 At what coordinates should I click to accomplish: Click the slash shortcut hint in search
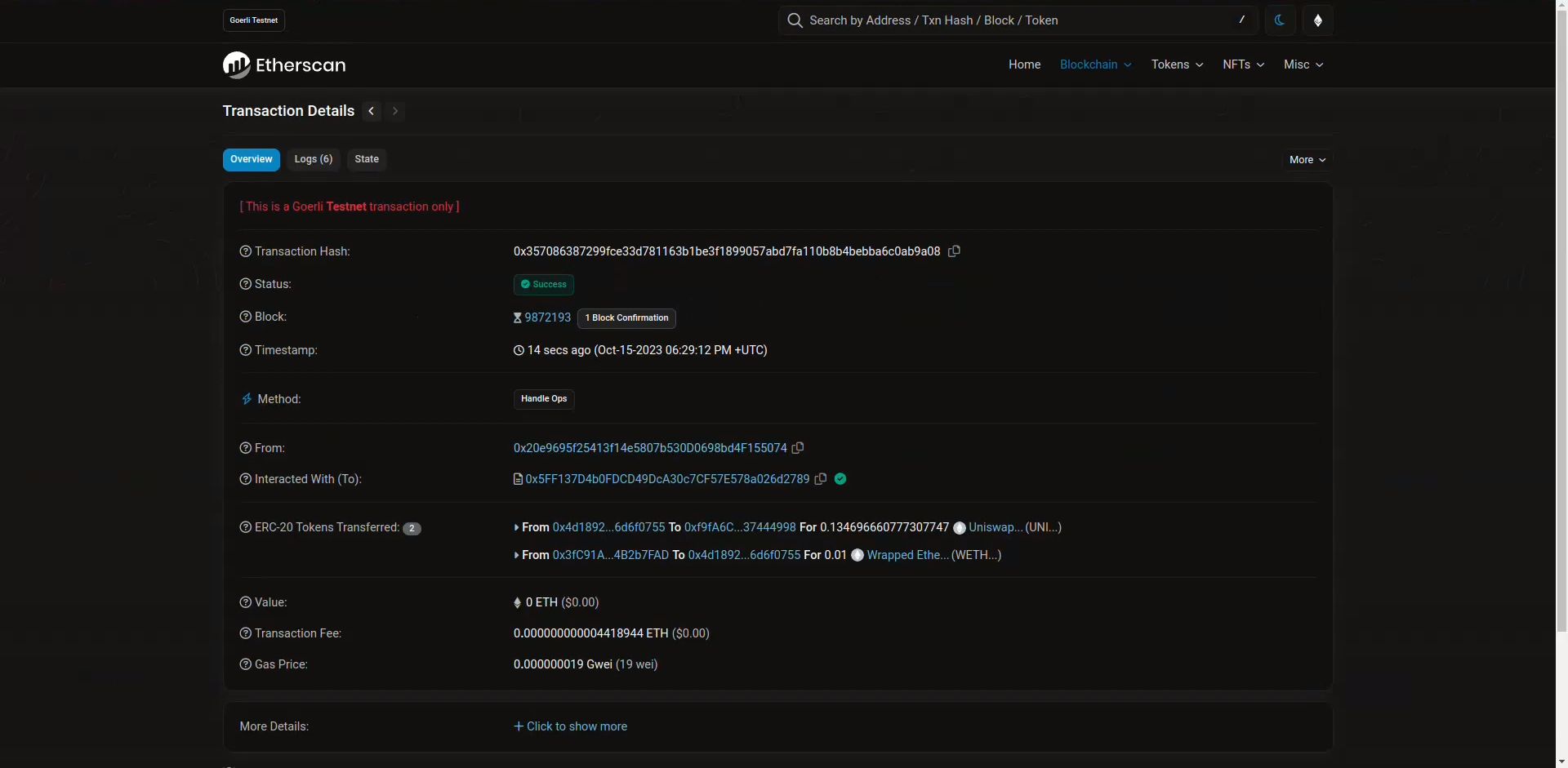(1242, 20)
